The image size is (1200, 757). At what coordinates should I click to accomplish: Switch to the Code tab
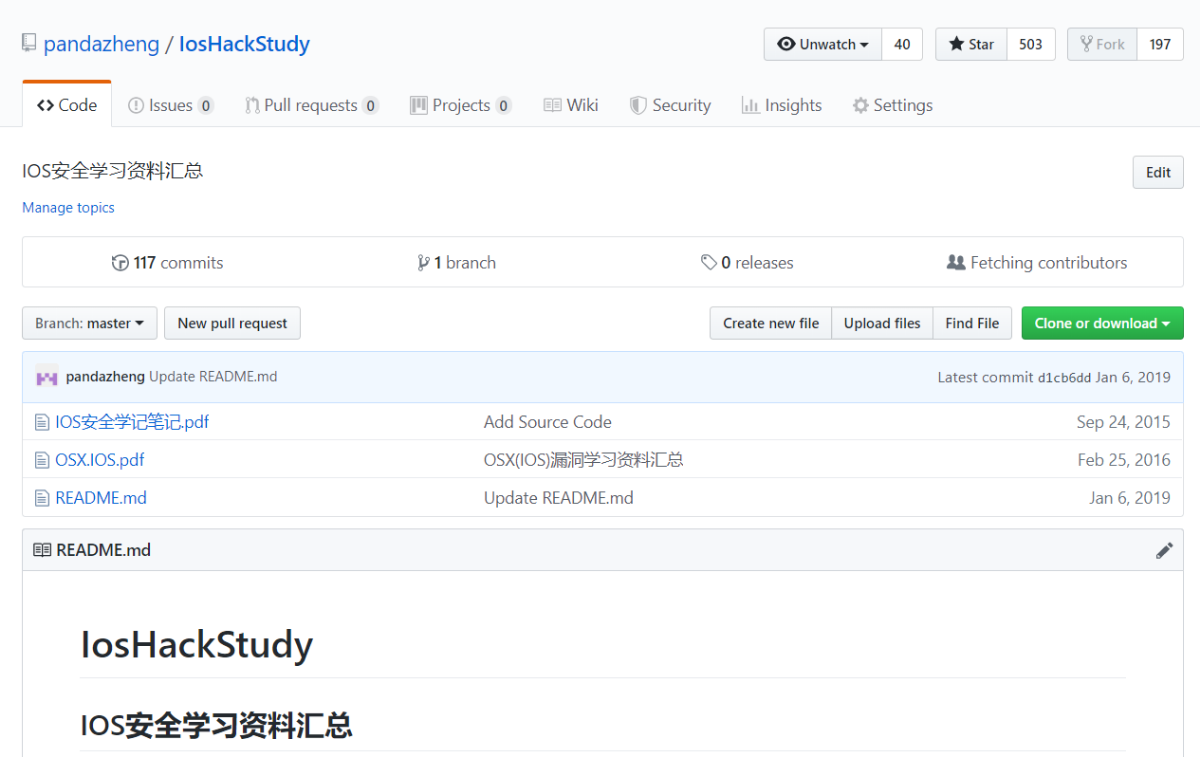[x=67, y=105]
